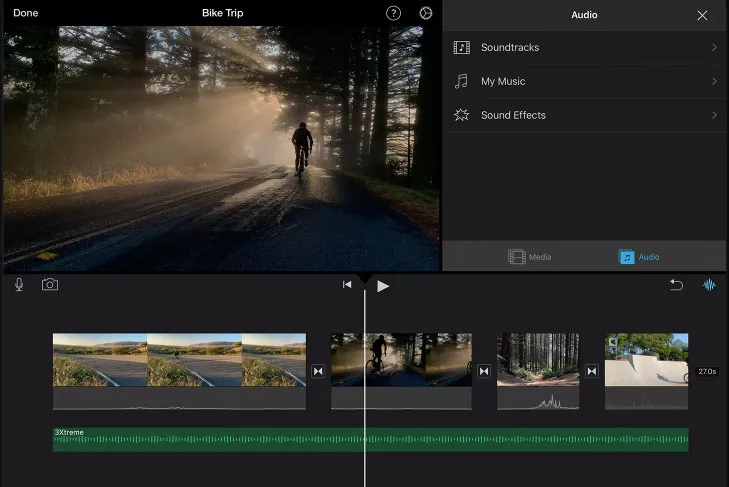Screen dimensions: 729x487
Task: Open project settings gear icon
Action: click(425, 13)
